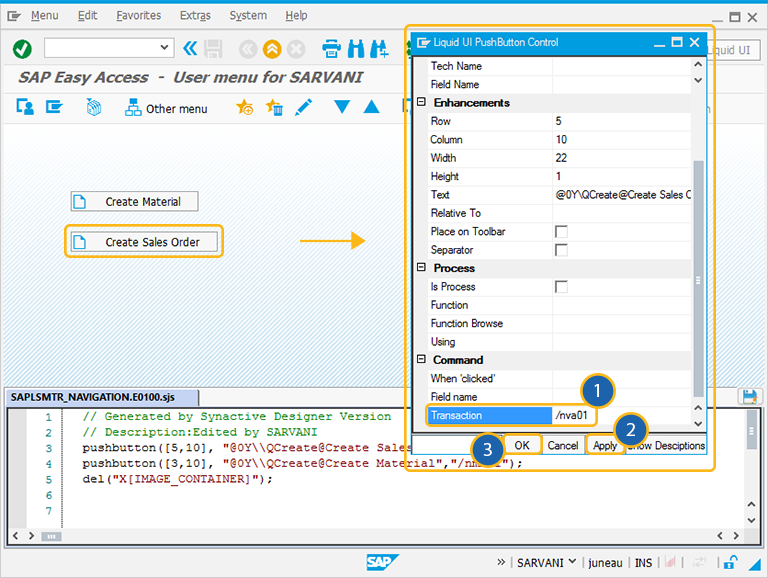The width and height of the screenshot is (768, 578).
Task: Click the script editor save icon
Action: [749, 396]
